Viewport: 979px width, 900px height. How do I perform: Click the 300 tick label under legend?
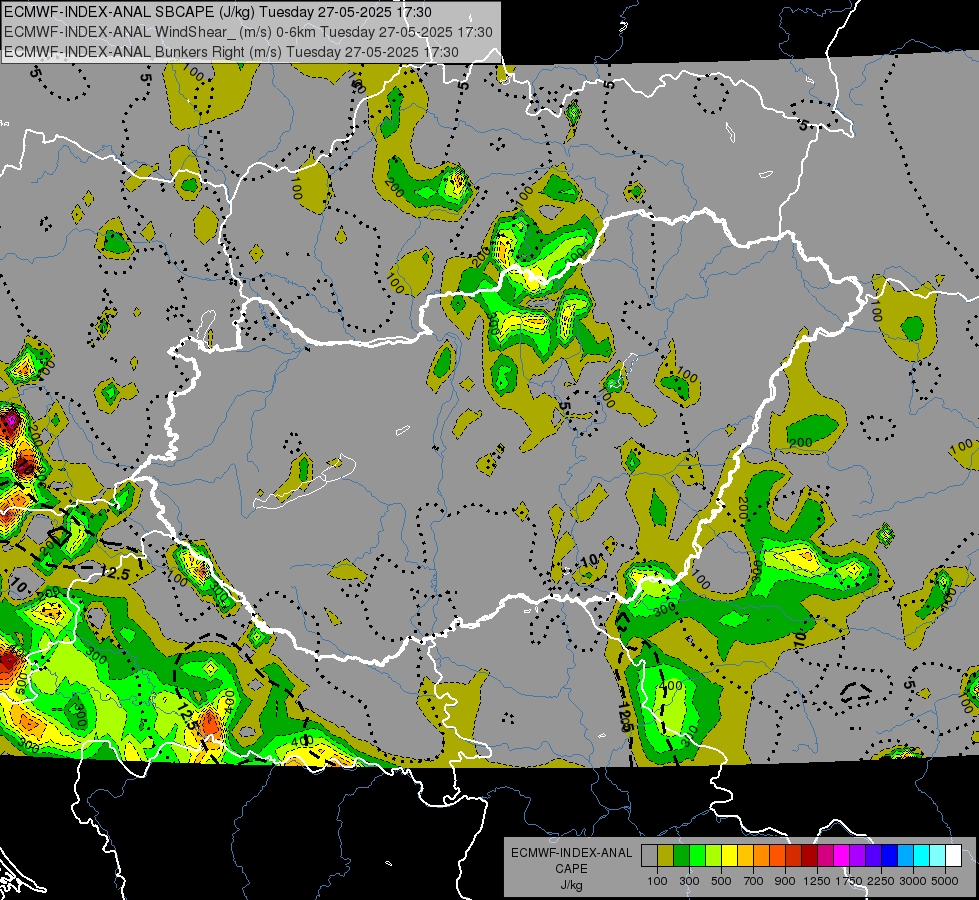[689, 881]
